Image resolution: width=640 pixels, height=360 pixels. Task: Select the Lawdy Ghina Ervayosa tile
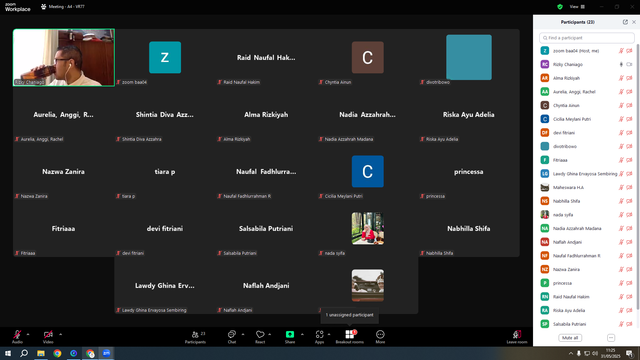click(x=165, y=285)
